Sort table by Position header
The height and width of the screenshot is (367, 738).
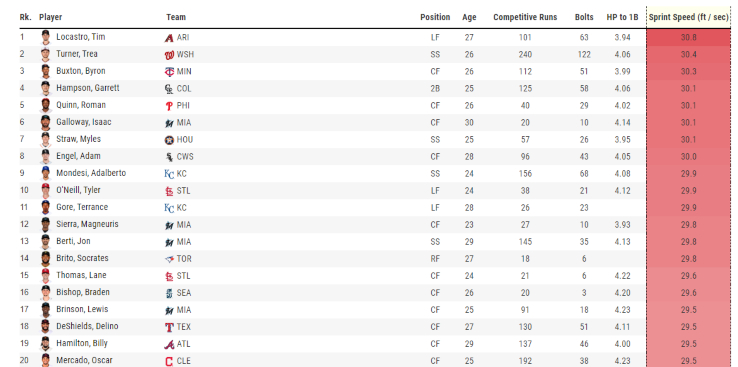(x=435, y=17)
